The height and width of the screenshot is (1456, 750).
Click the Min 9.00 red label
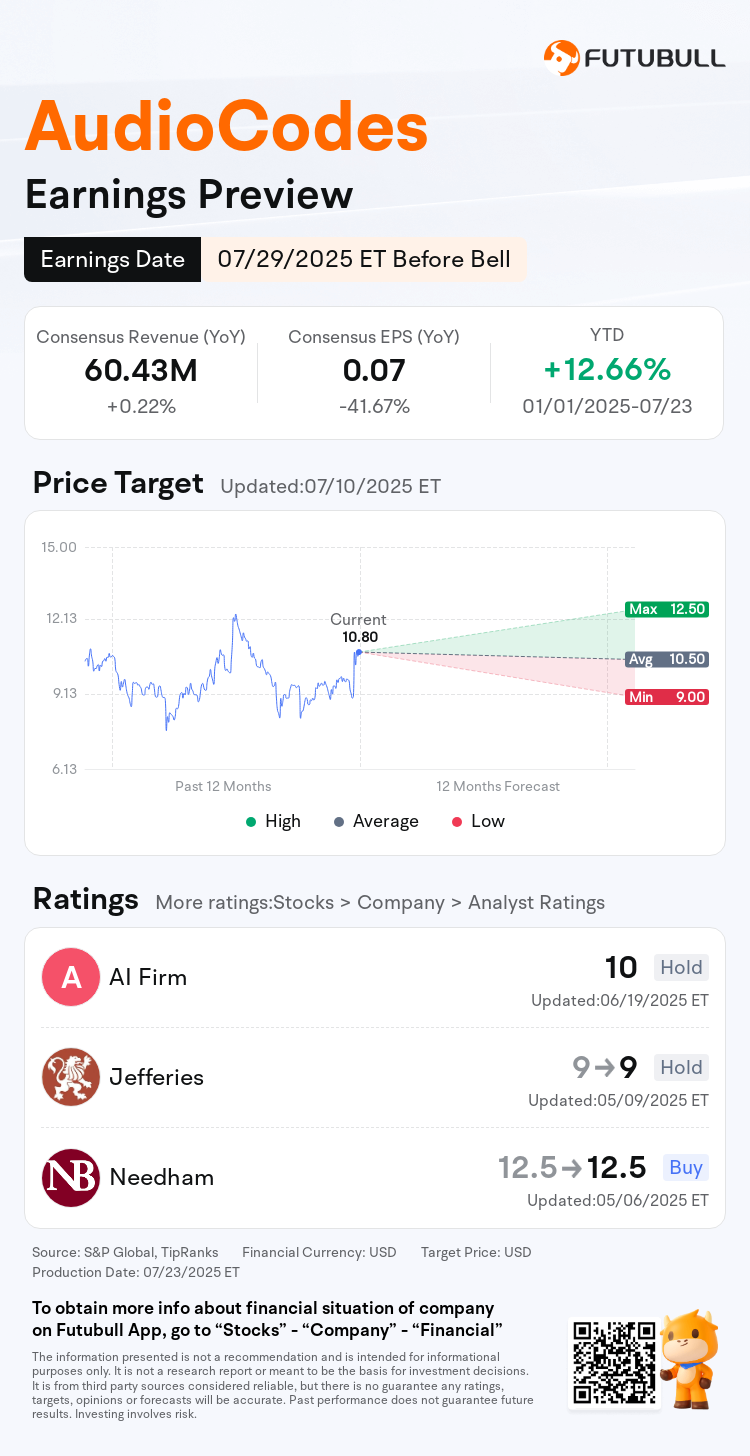(x=667, y=697)
